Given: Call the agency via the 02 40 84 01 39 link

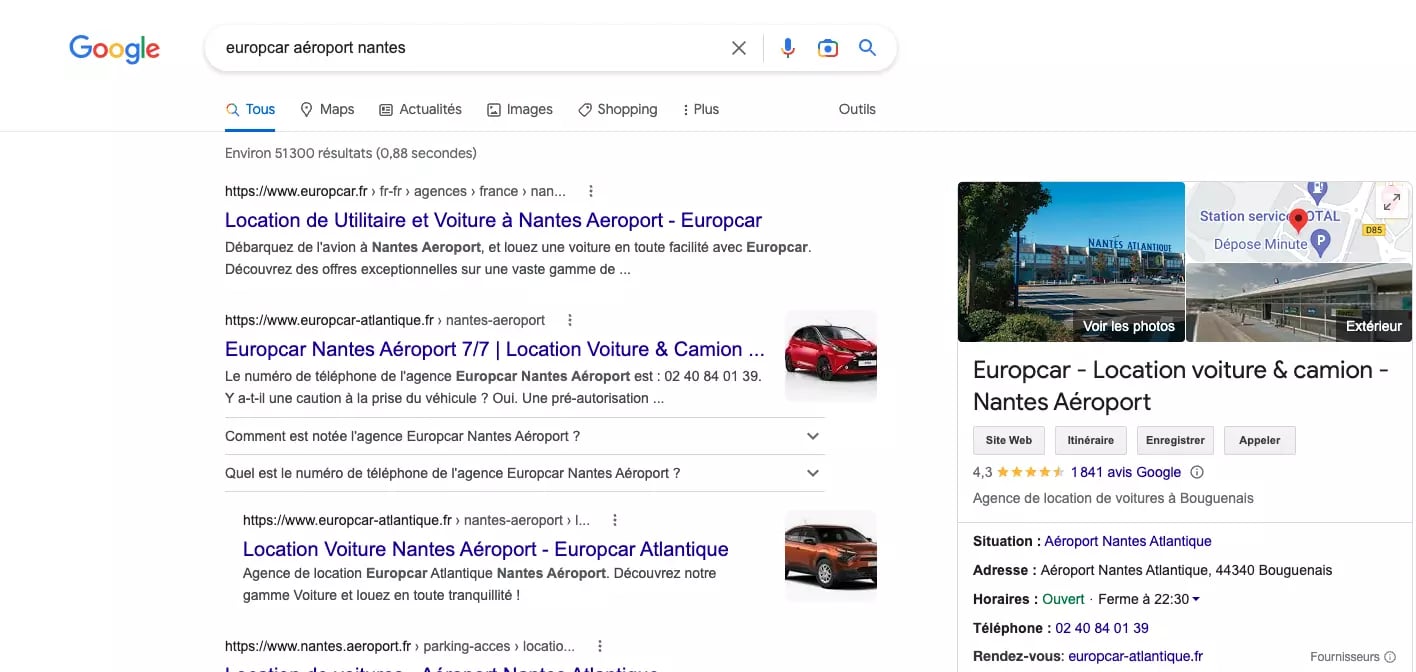Looking at the screenshot, I should (1101, 628).
